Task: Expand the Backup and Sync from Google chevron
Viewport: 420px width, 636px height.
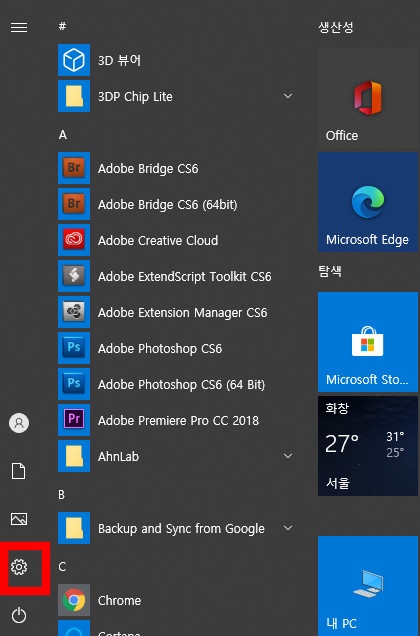Action: point(288,528)
